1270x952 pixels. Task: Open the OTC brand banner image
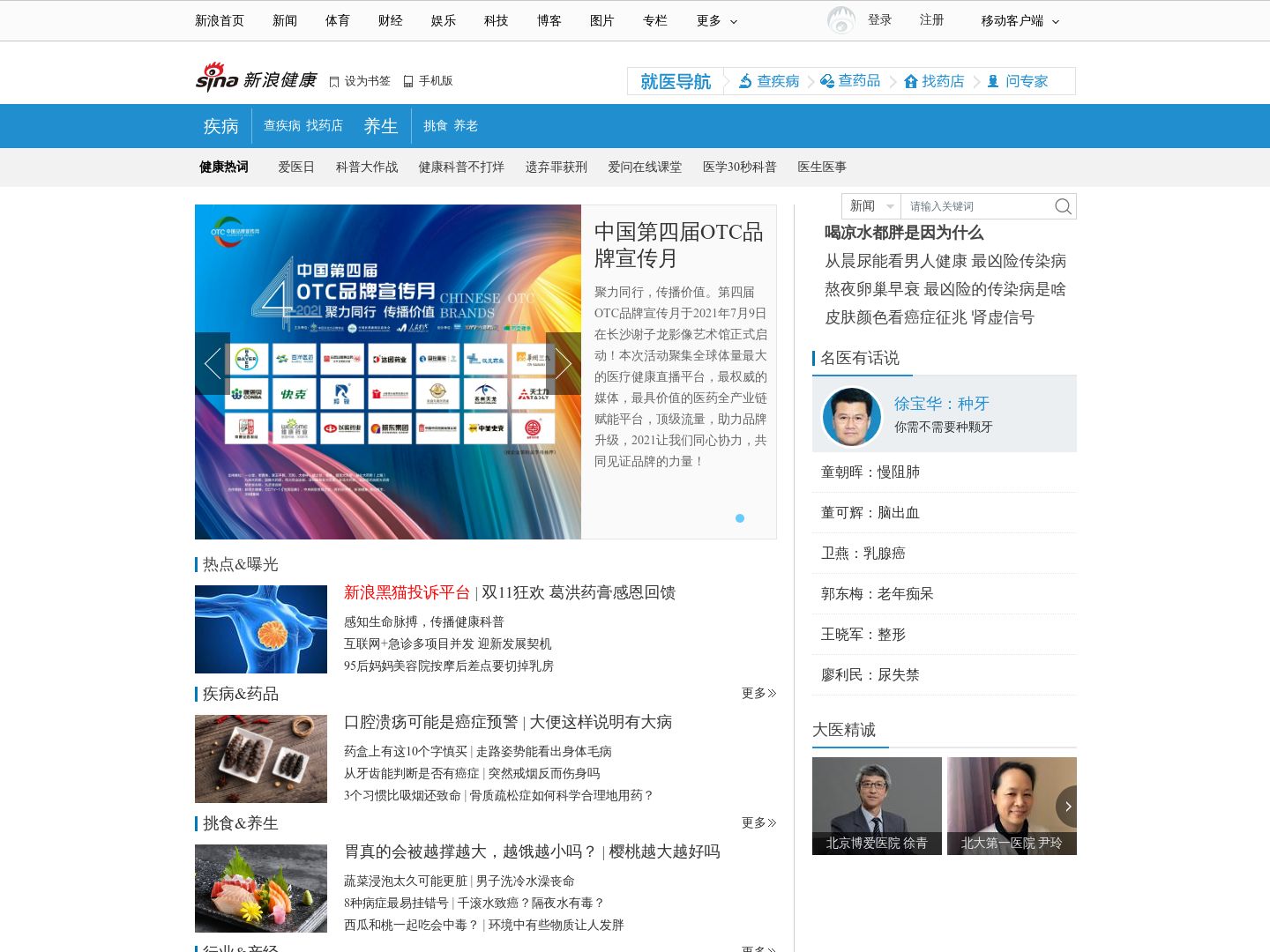pos(388,372)
